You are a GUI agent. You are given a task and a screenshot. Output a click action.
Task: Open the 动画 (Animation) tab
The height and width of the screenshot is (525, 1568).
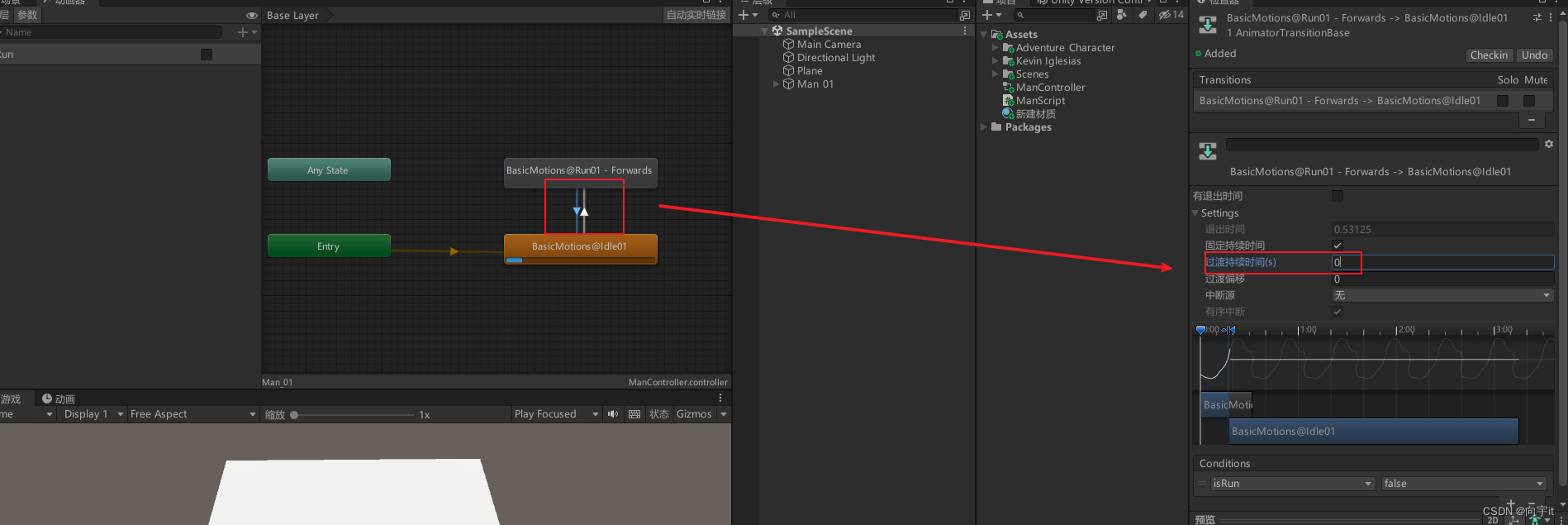(x=59, y=399)
